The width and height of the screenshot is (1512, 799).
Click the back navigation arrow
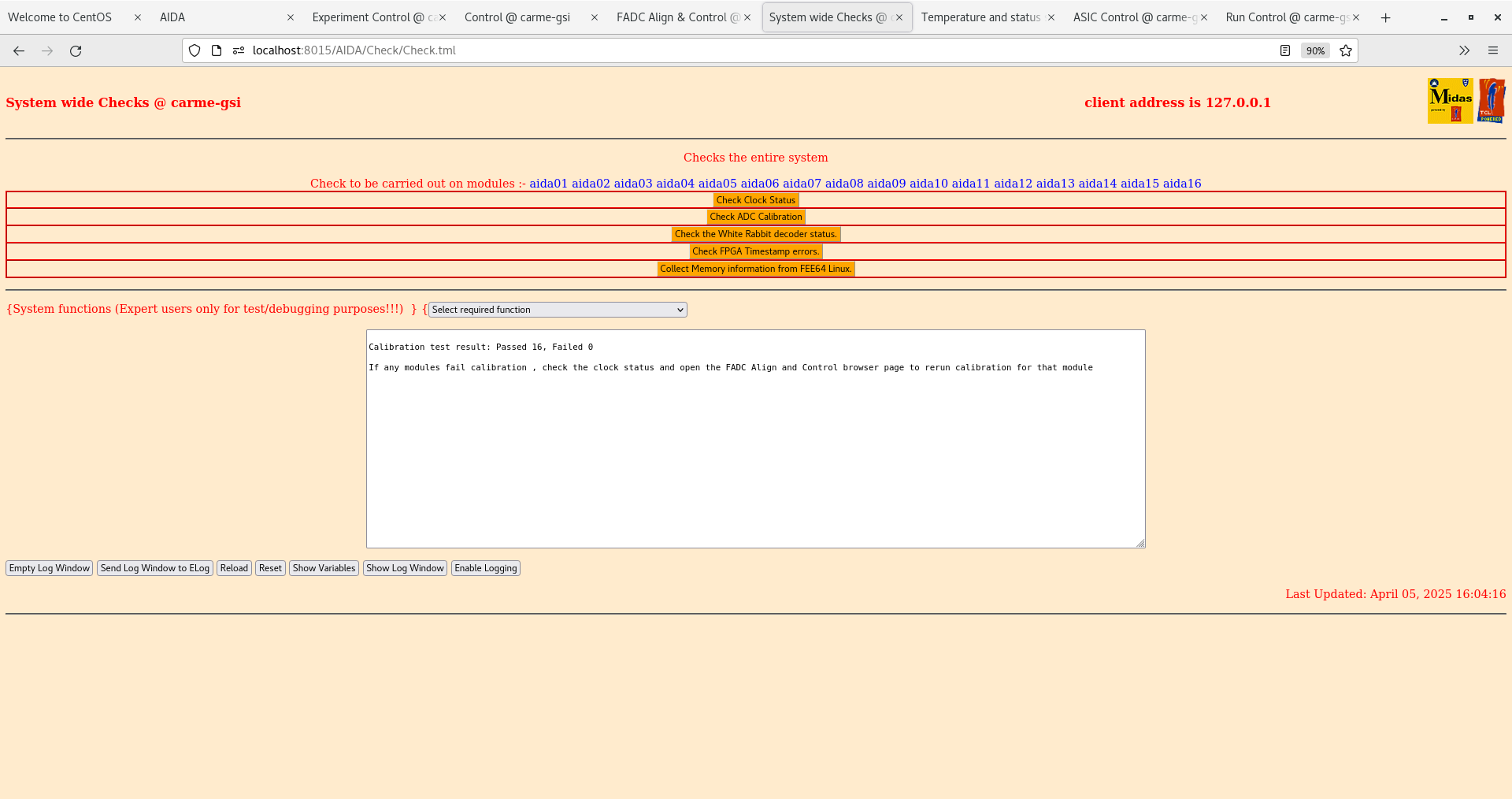tap(19, 50)
